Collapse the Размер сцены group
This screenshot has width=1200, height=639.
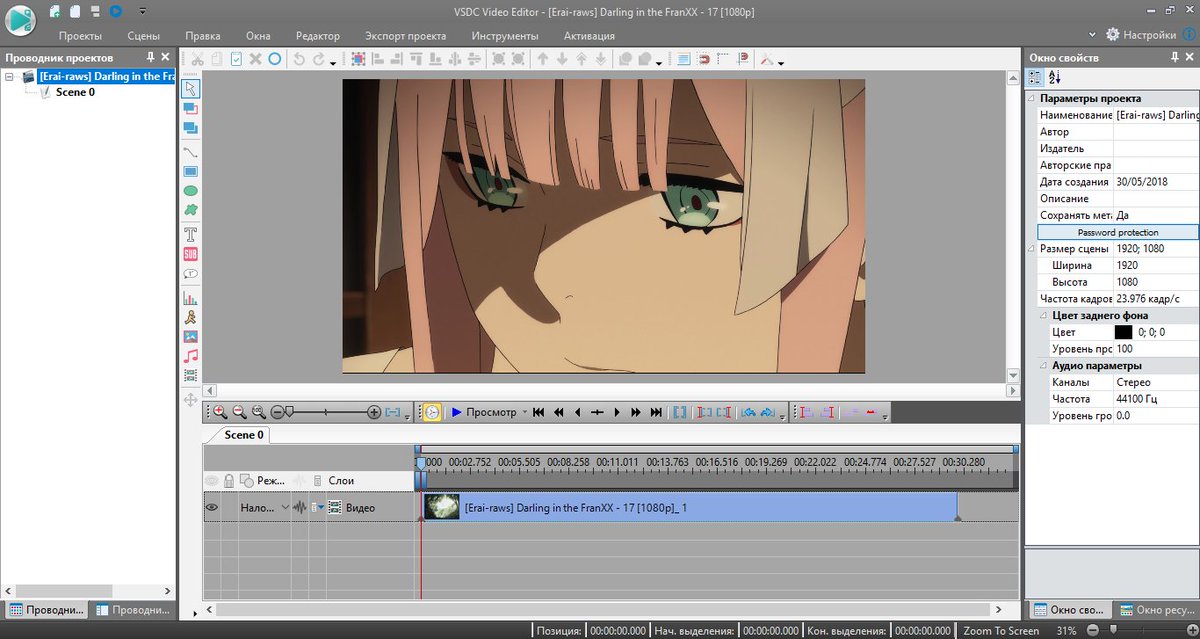click(x=1032, y=248)
